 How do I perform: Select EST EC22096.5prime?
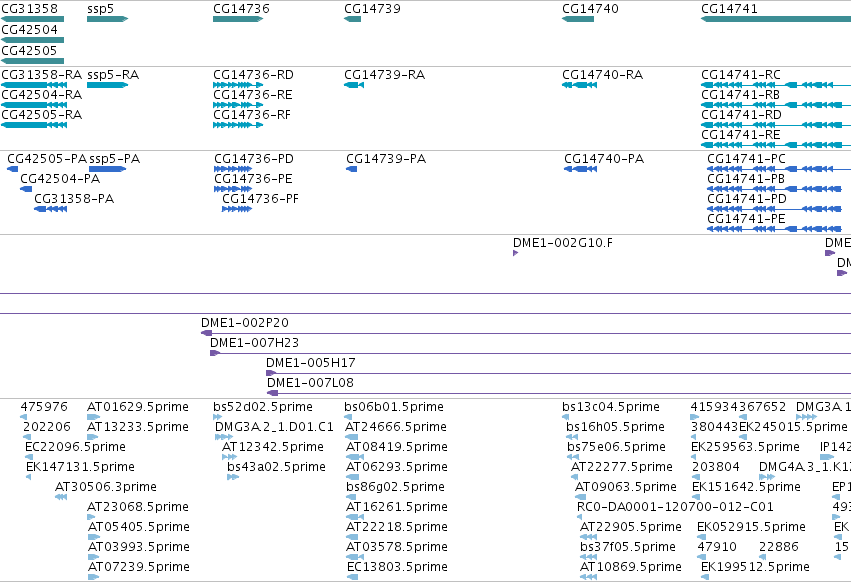pyautogui.click(x=28, y=457)
